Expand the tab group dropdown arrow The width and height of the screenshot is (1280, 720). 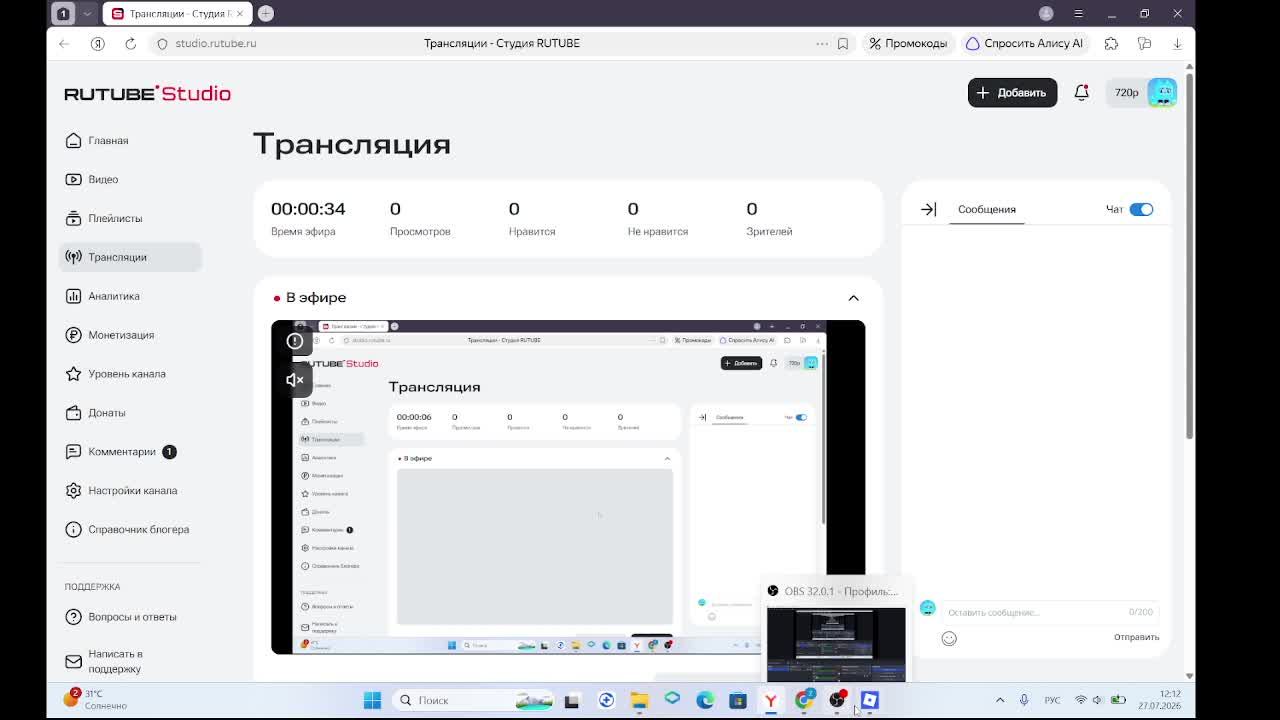(87, 13)
